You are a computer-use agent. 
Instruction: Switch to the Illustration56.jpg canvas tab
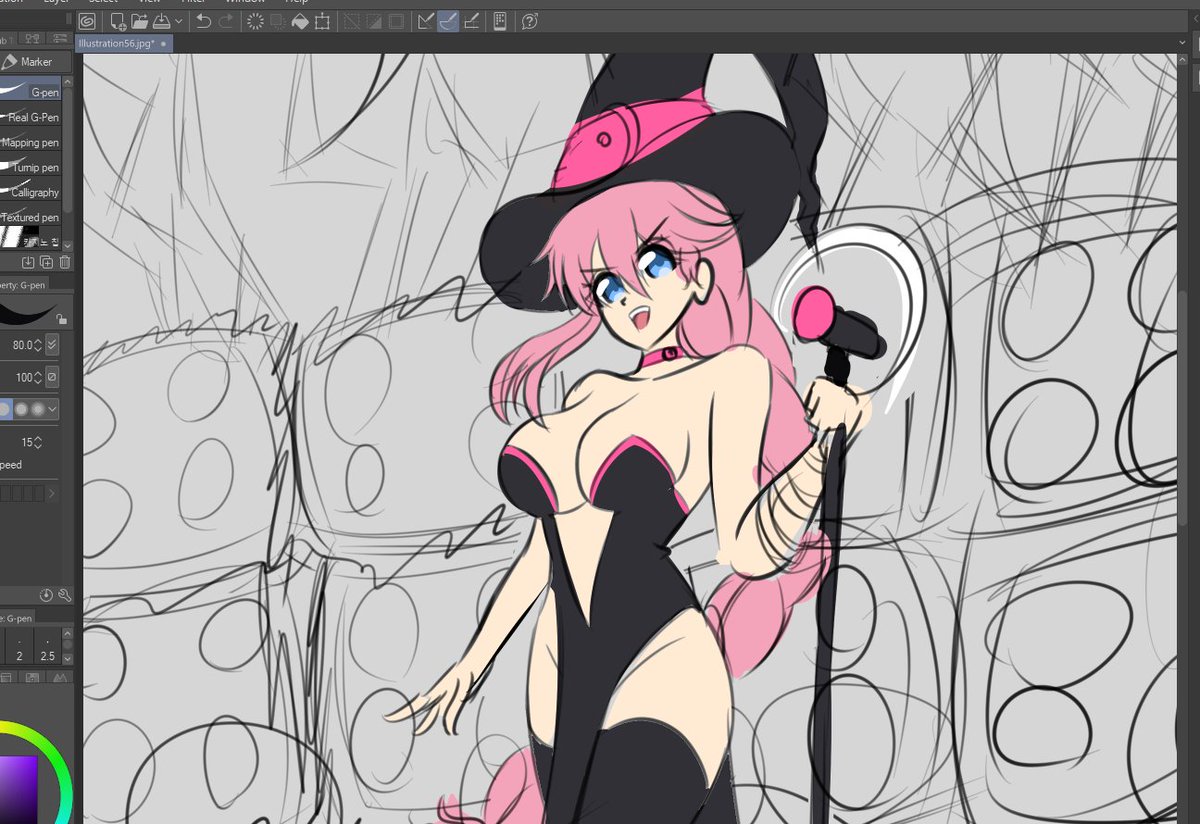pos(124,44)
